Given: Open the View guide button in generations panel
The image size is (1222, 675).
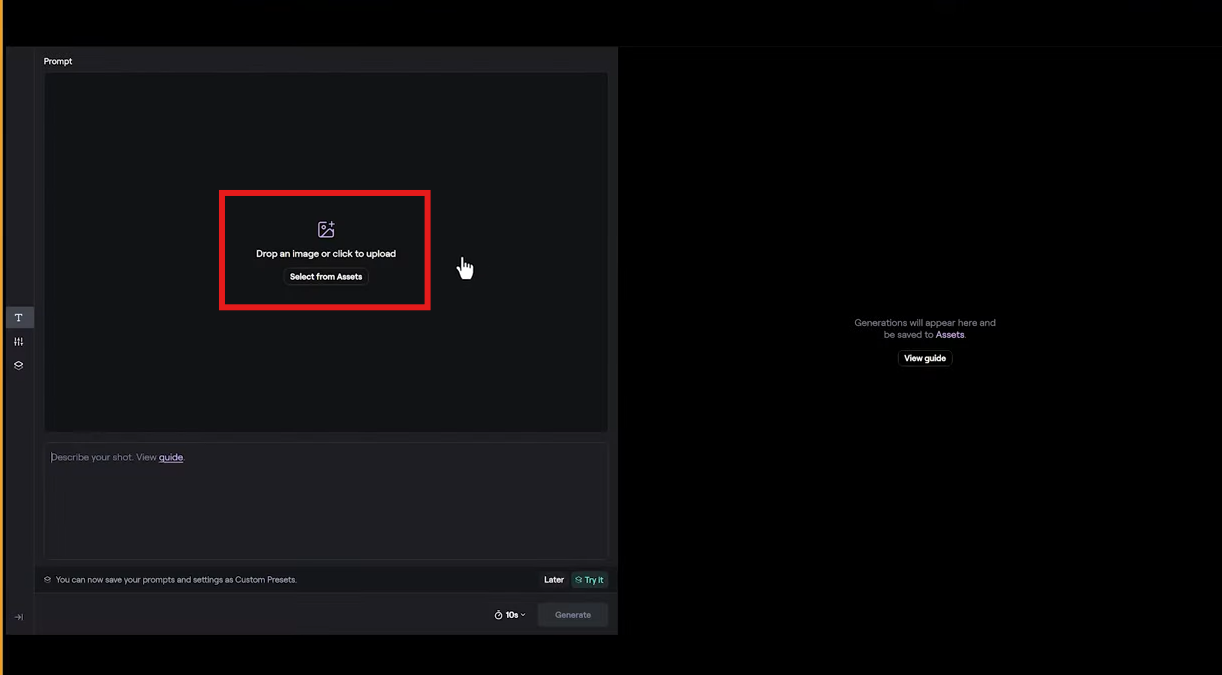Looking at the screenshot, I should tap(925, 358).
